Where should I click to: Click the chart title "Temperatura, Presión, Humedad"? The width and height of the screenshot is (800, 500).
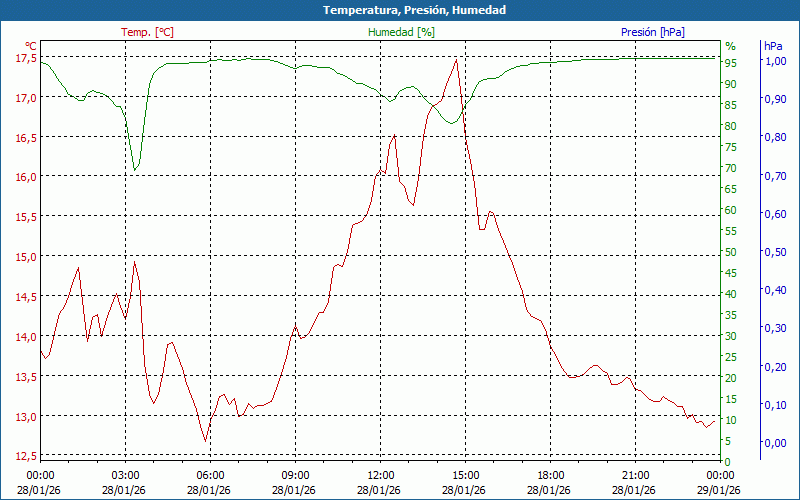[400, 10]
